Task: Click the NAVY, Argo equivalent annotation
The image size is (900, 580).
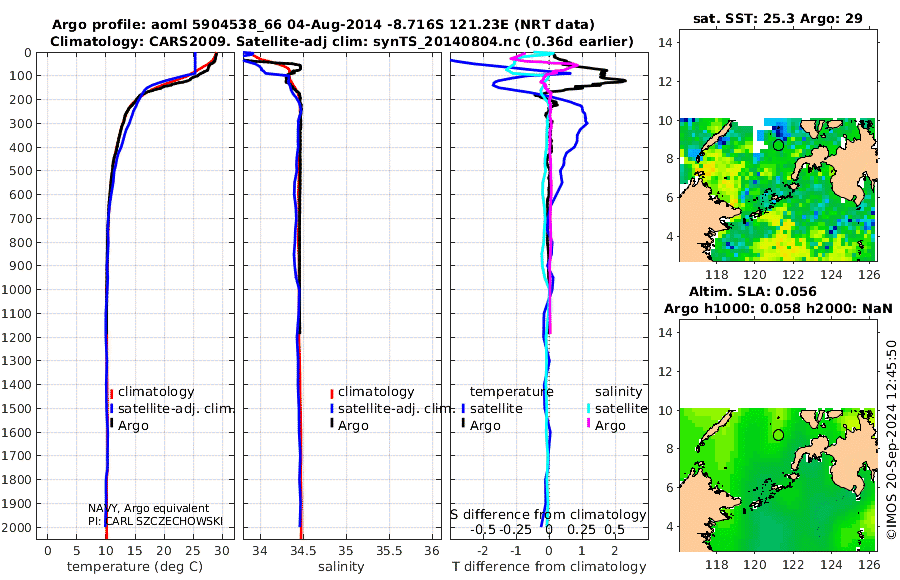Action: click(149, 508)
